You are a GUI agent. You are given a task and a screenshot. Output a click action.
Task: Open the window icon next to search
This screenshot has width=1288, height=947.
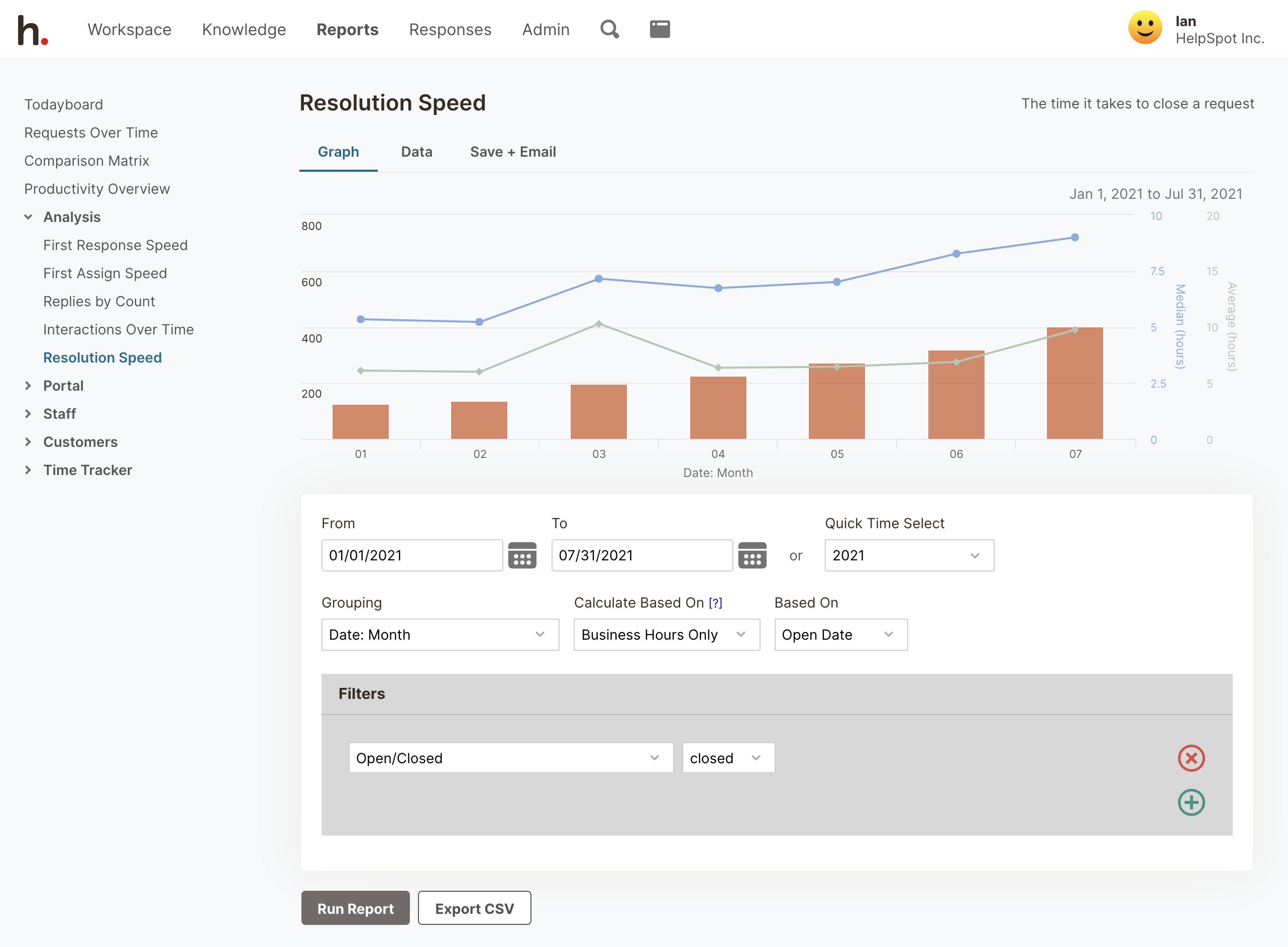tap(660, 29)
